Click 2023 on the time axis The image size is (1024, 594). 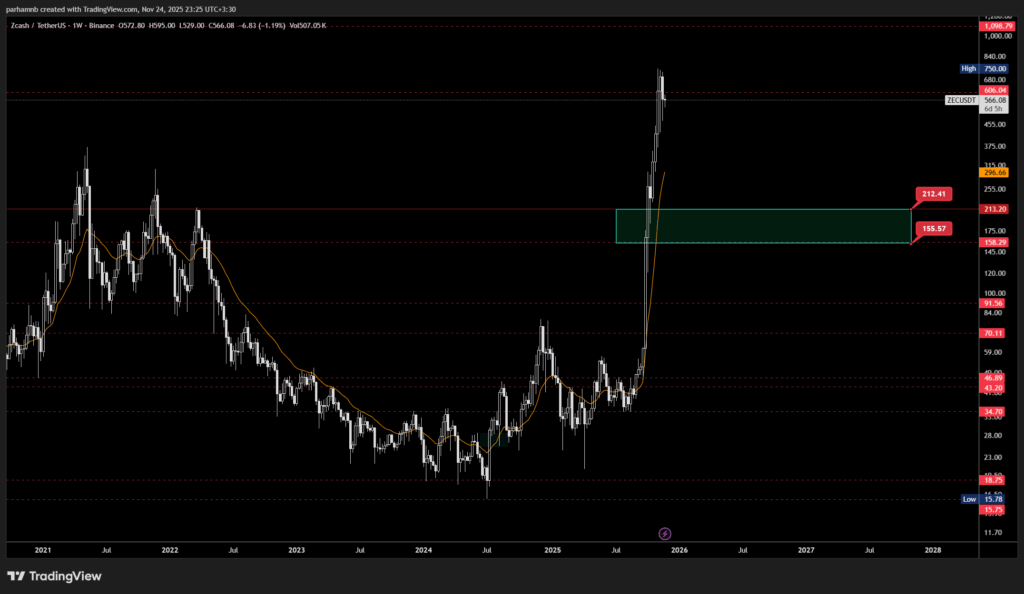coord(296,549)
